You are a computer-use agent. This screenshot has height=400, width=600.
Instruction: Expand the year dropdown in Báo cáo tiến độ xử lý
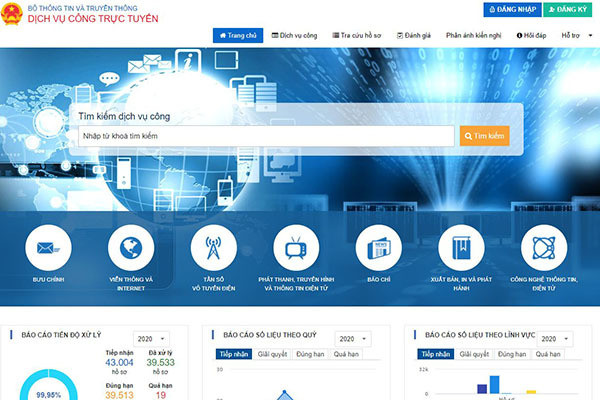[x=150, y=340]
